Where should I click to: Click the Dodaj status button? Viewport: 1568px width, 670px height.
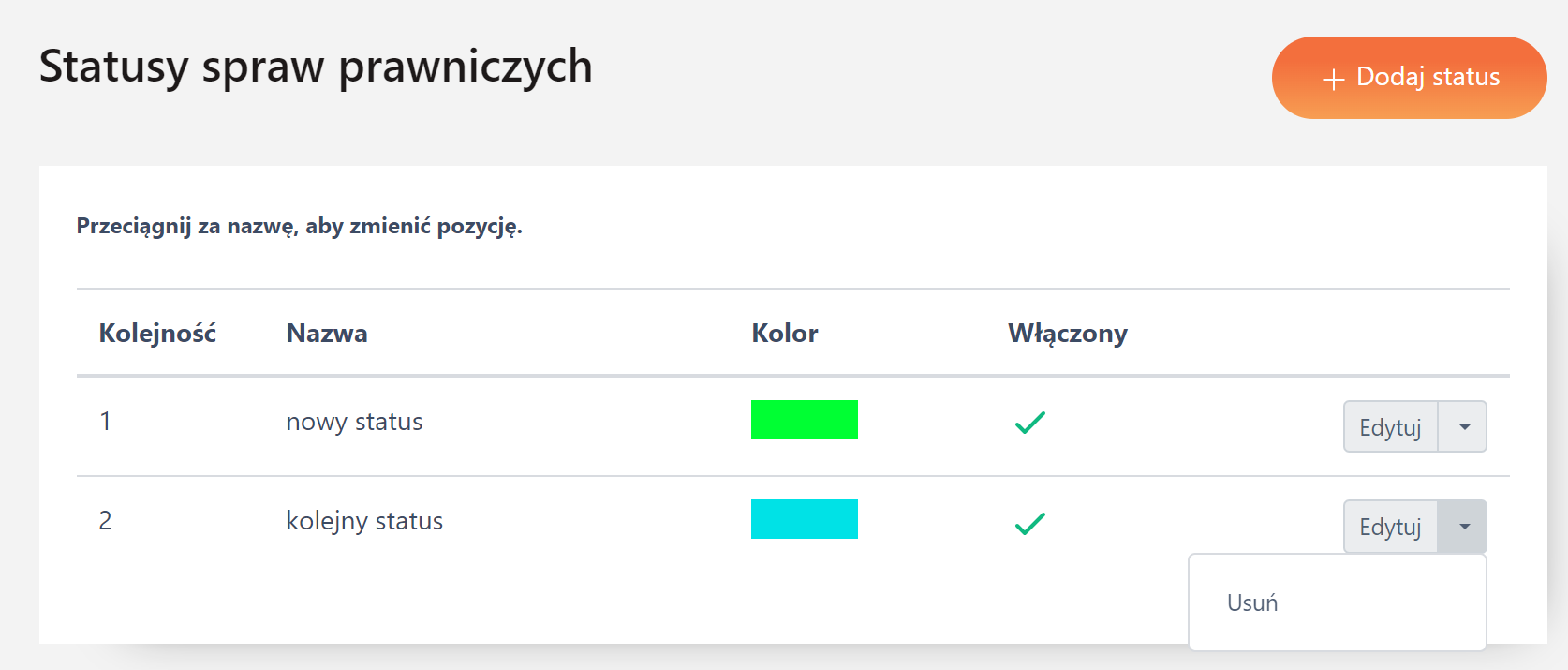[x=1409, y=78]
